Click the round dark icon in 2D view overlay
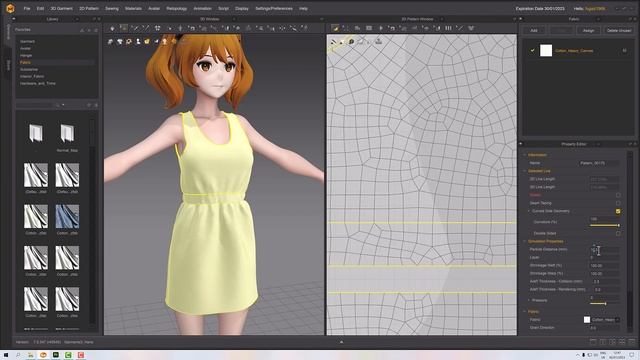This screenshot has width=640, height=360. (x=351, y=42)
